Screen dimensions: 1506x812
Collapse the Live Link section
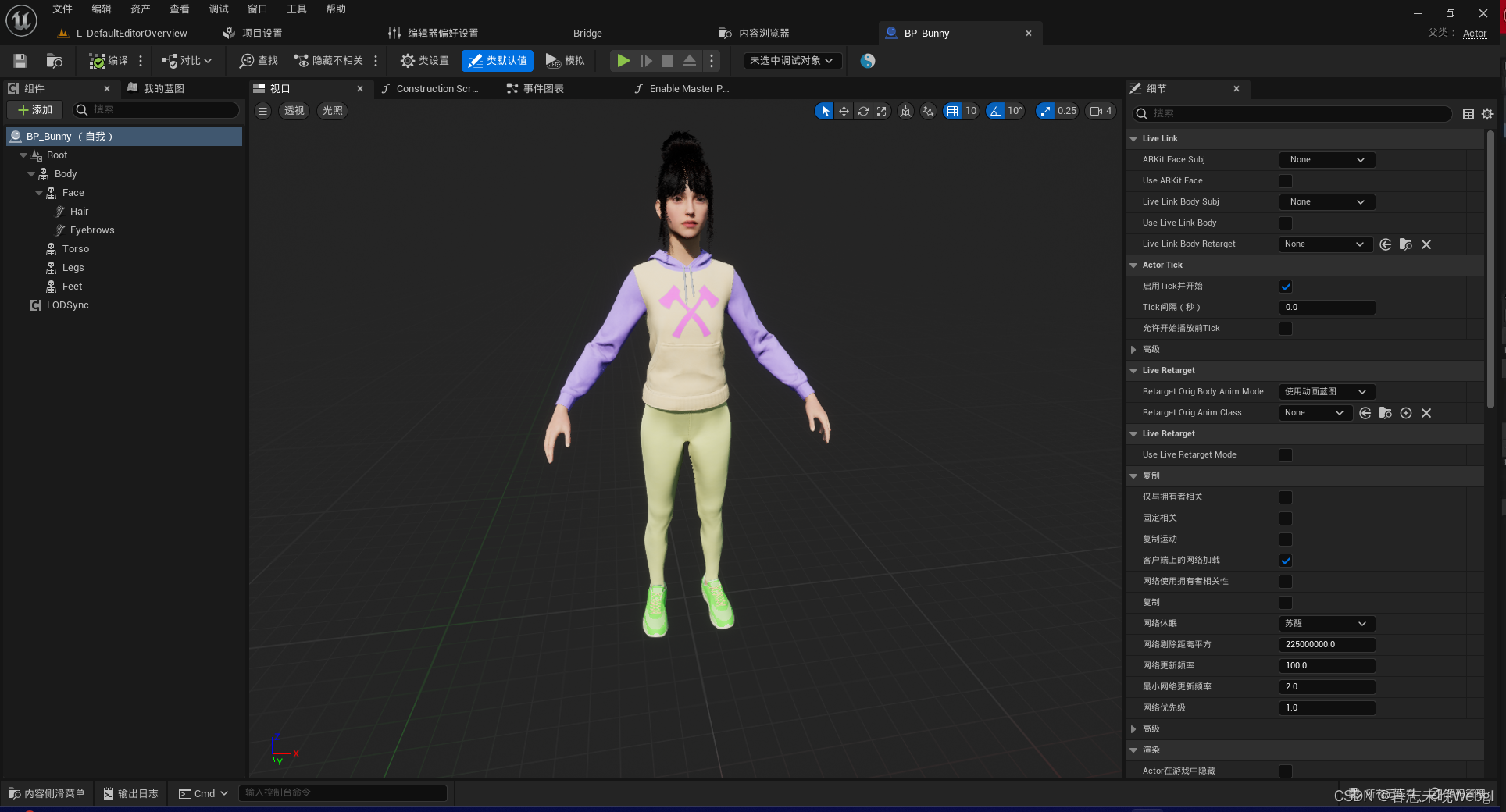coord(1133,139)
